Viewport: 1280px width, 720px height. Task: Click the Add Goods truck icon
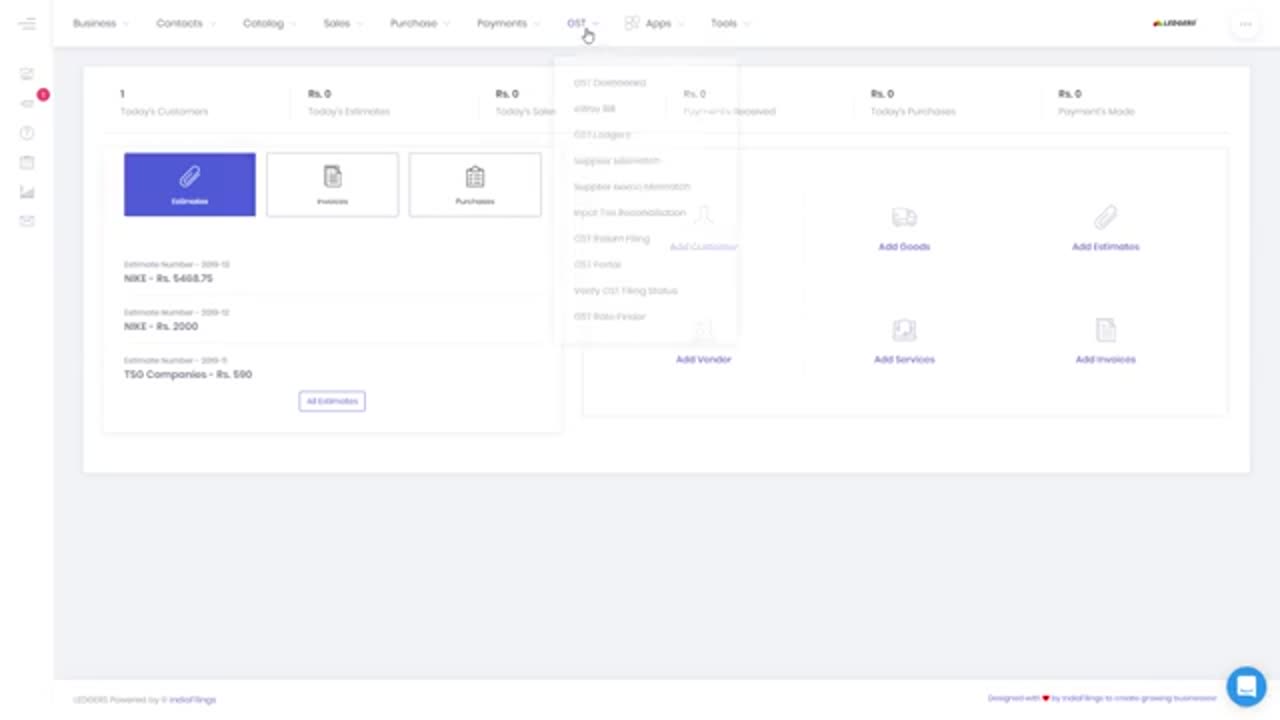click(x=903, y=218)
